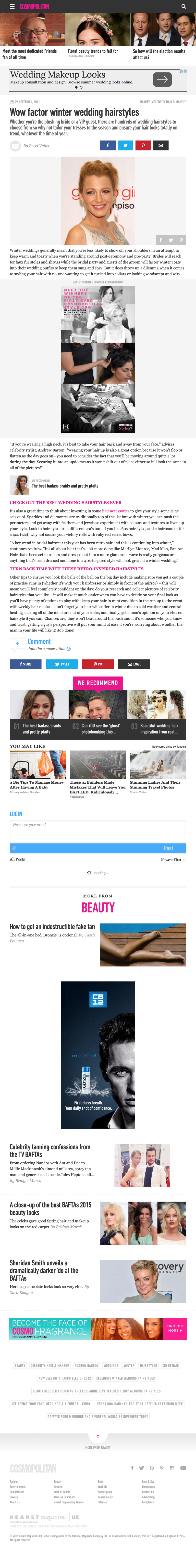Click the paperclip attachment icon in the comment box

13,848
